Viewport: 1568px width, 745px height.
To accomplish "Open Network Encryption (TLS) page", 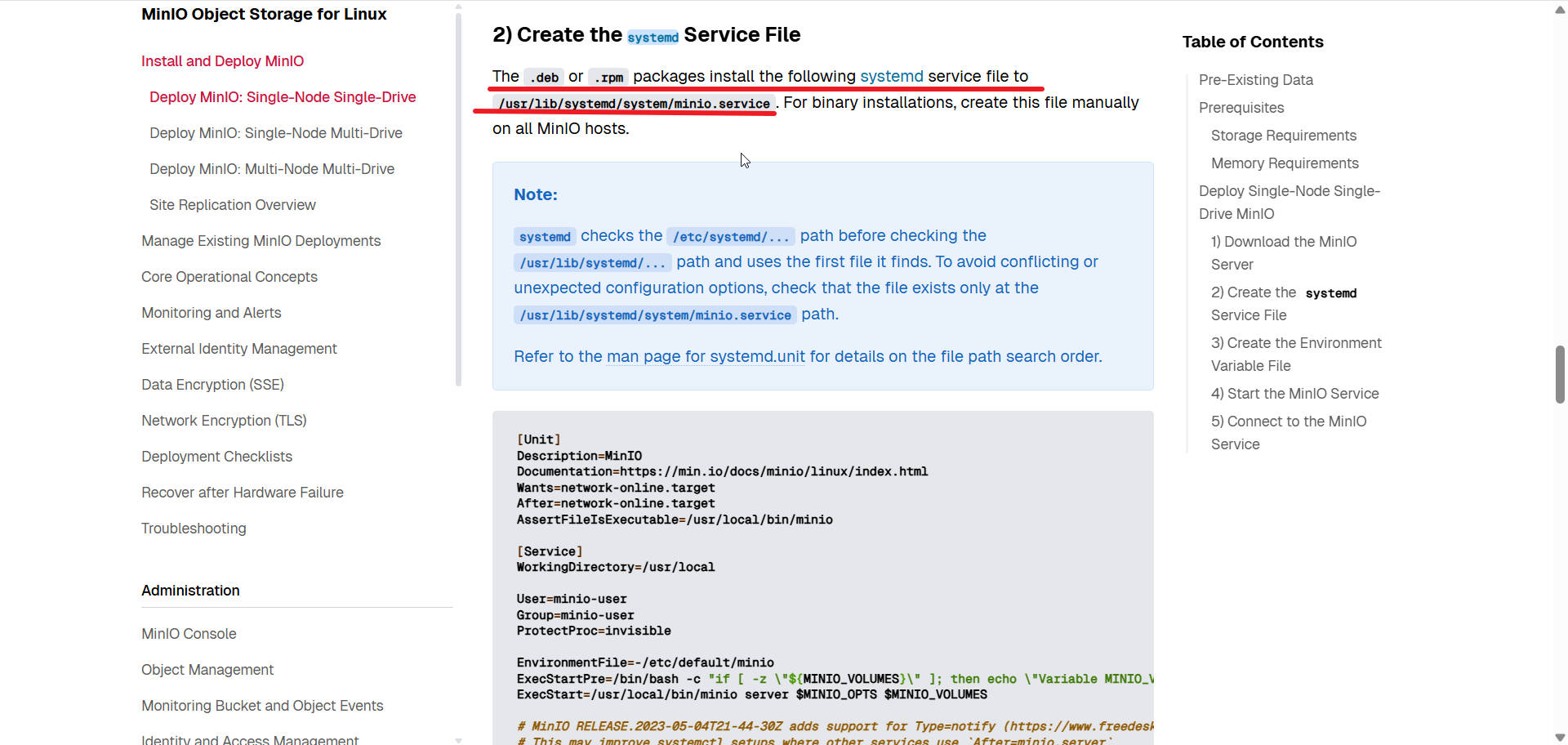I will pos(225,421).
